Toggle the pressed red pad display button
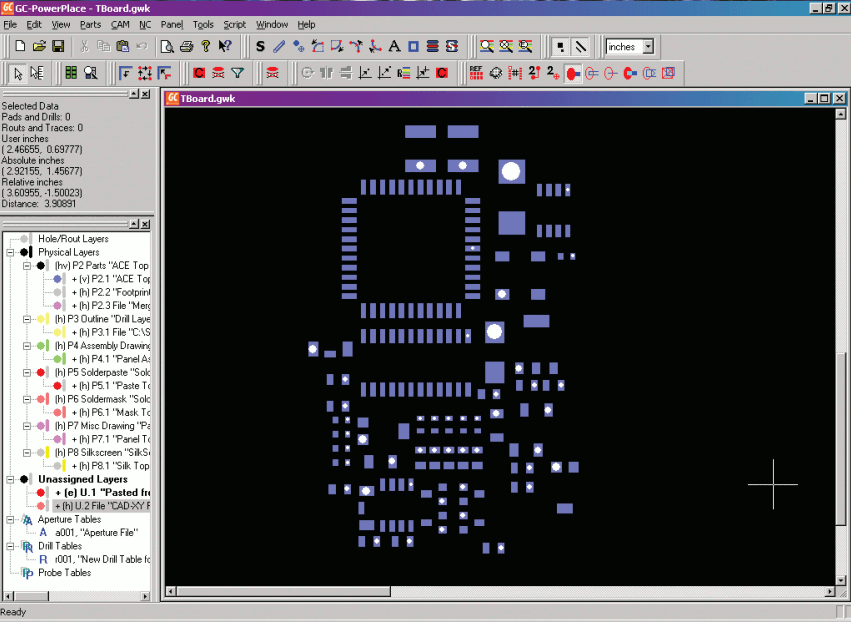Viewport: 851px width, 622px height. click(573, 73)
